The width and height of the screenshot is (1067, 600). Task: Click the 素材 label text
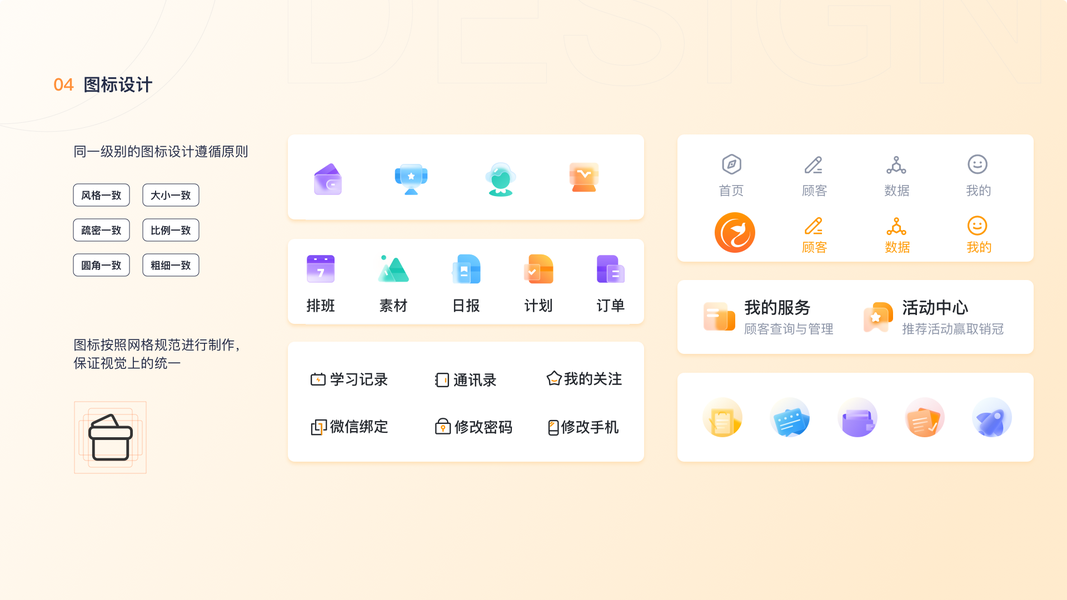393,305
